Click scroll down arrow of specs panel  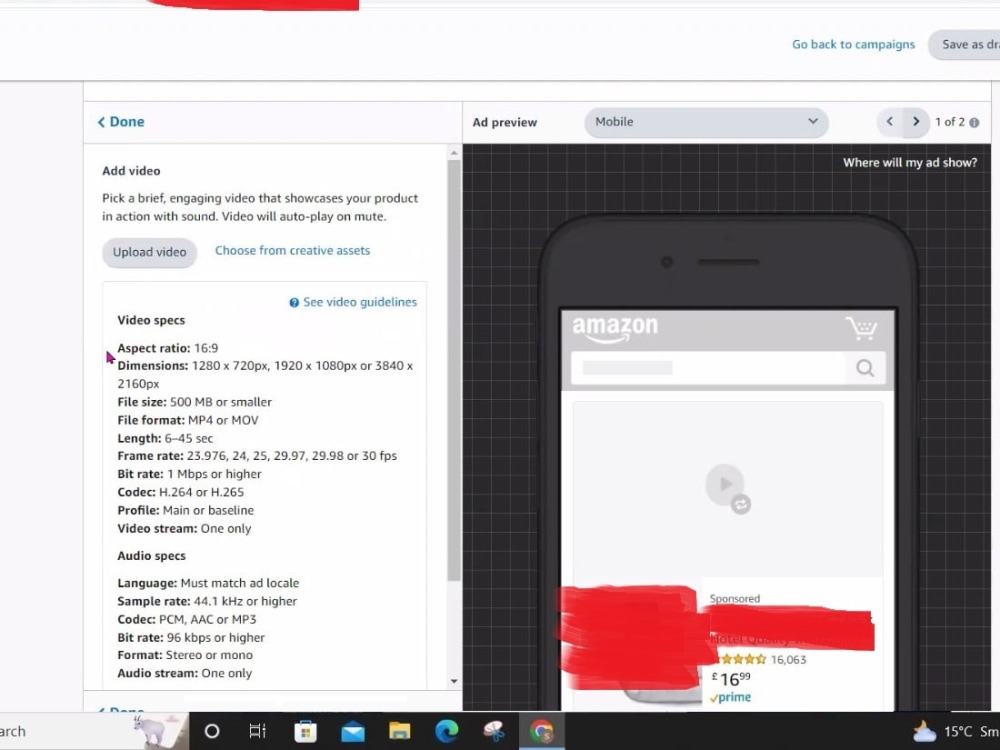(x=453, y=681)
